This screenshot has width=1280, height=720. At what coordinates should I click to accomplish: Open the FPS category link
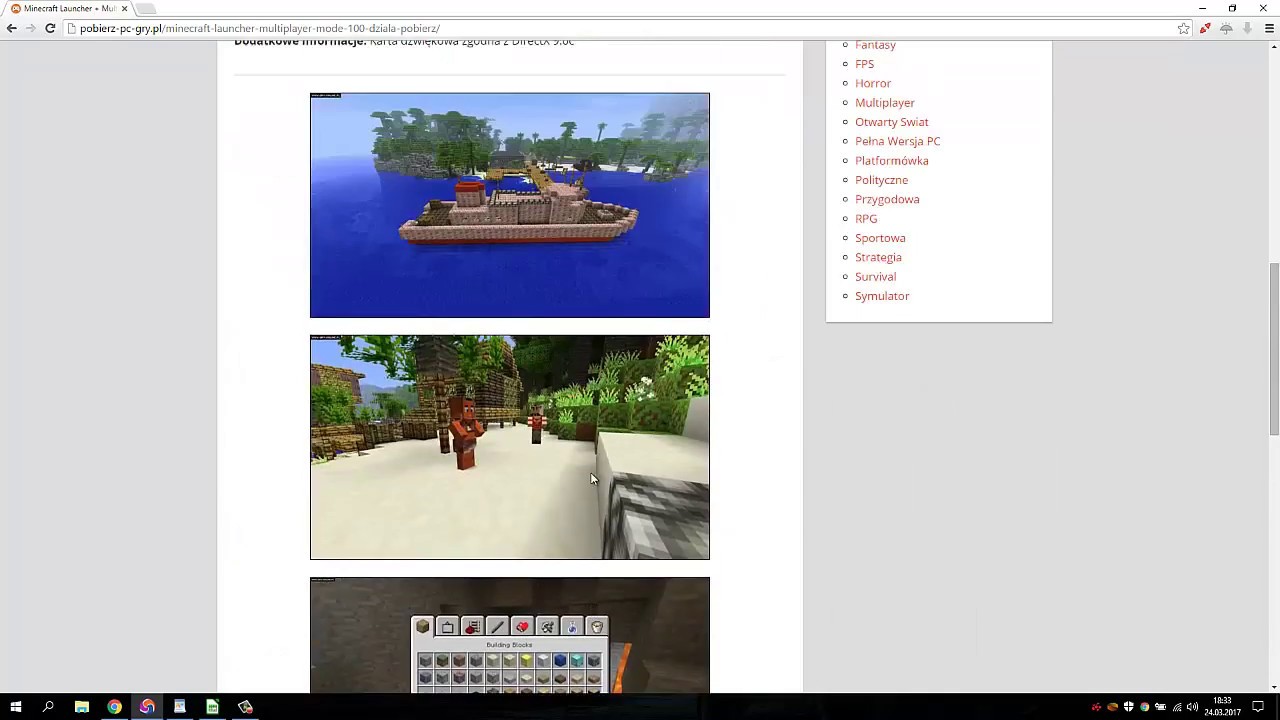pyautogui.click(x=864, y=64)
